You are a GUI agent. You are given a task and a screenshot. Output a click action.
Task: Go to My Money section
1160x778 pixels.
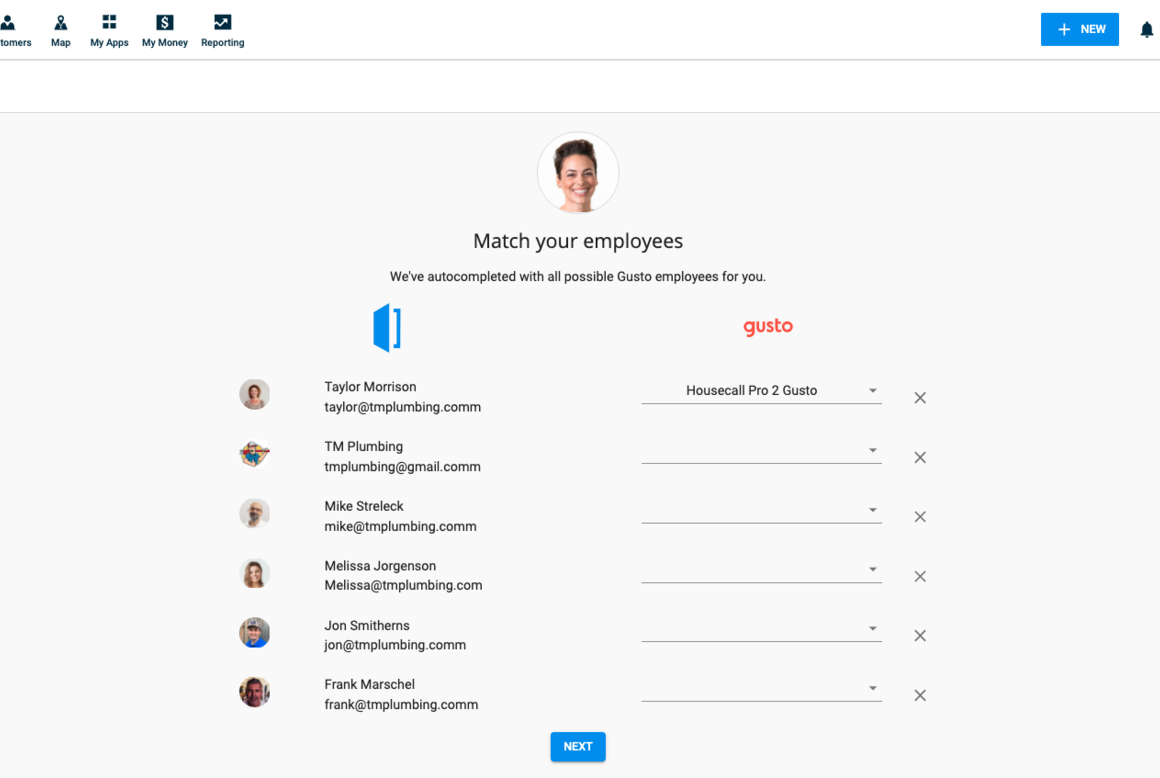[165, 30]
